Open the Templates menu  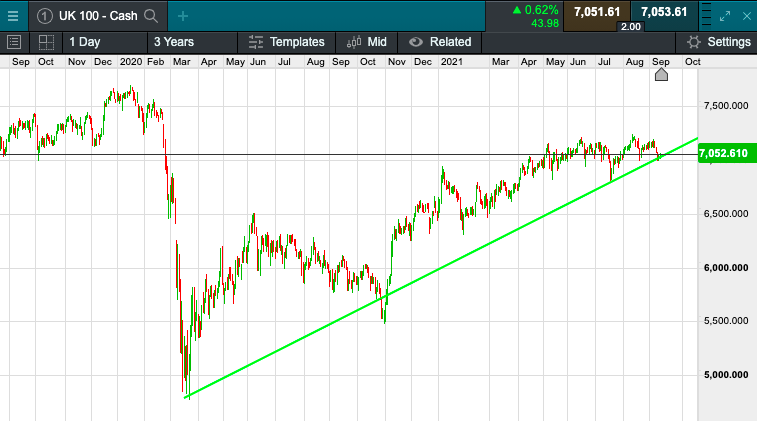[286, 42]
